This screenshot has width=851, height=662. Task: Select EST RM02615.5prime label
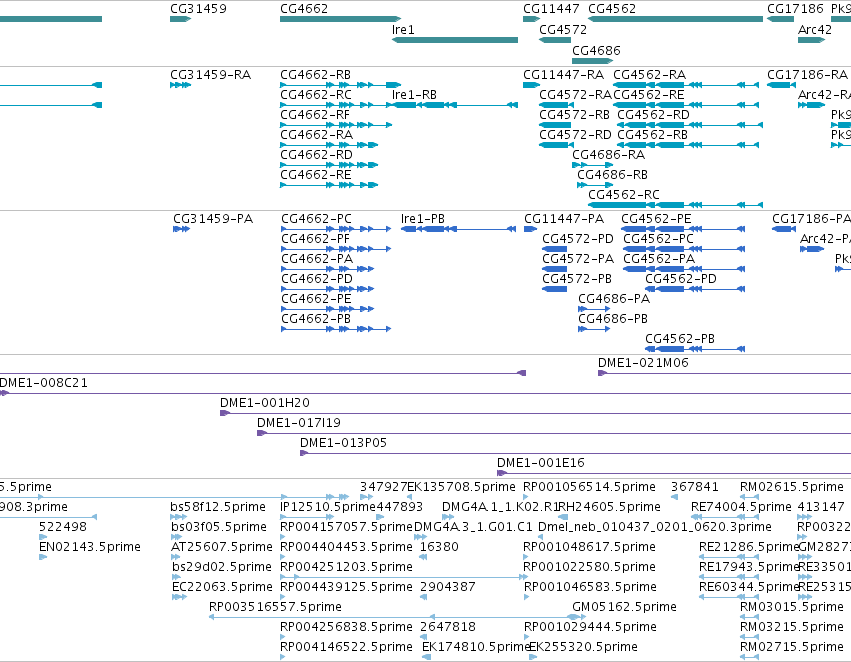pos(791,487)
